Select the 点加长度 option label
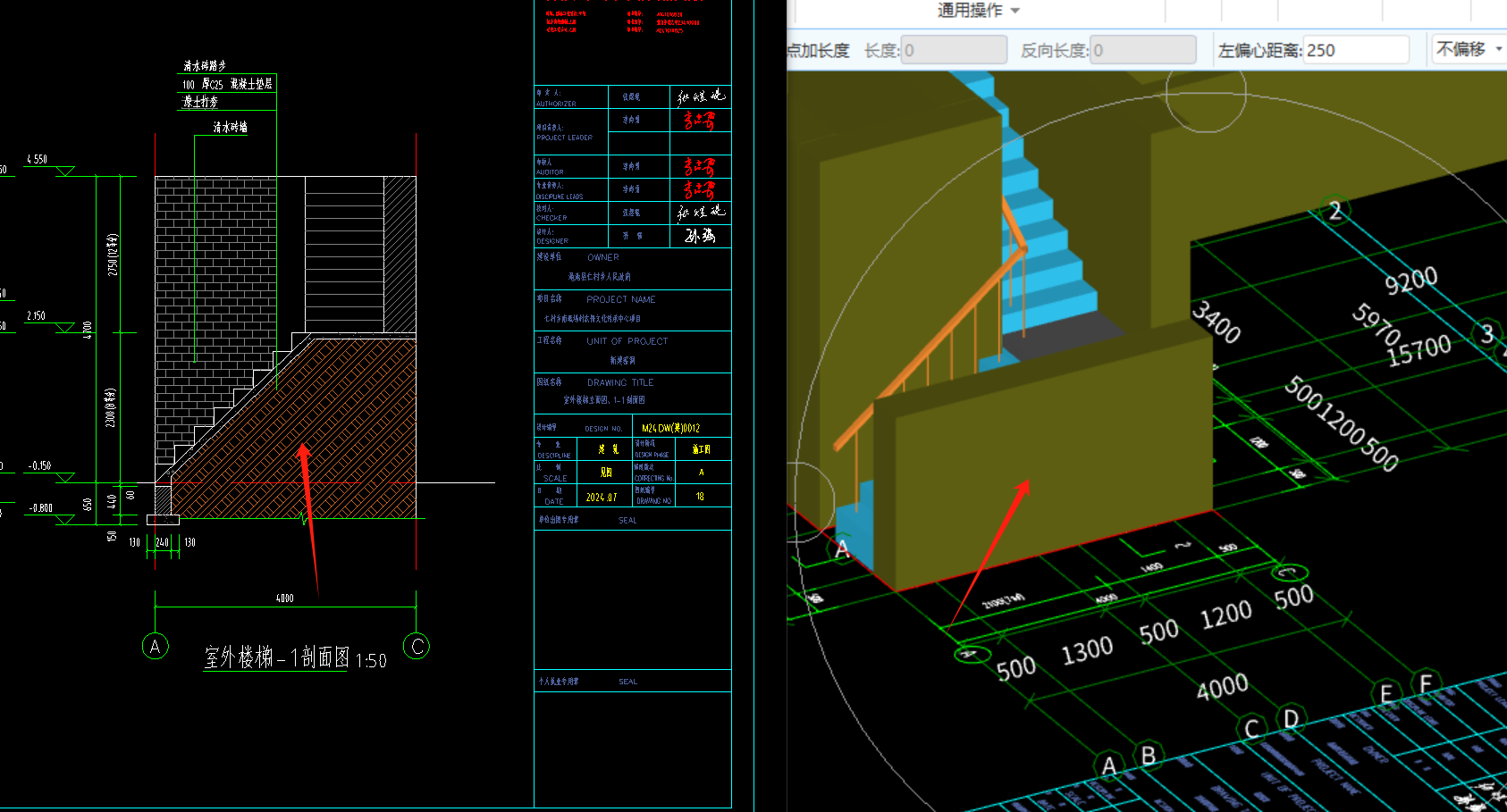The height and width of the screenshot is (812, 1507). tap(818, 50)
